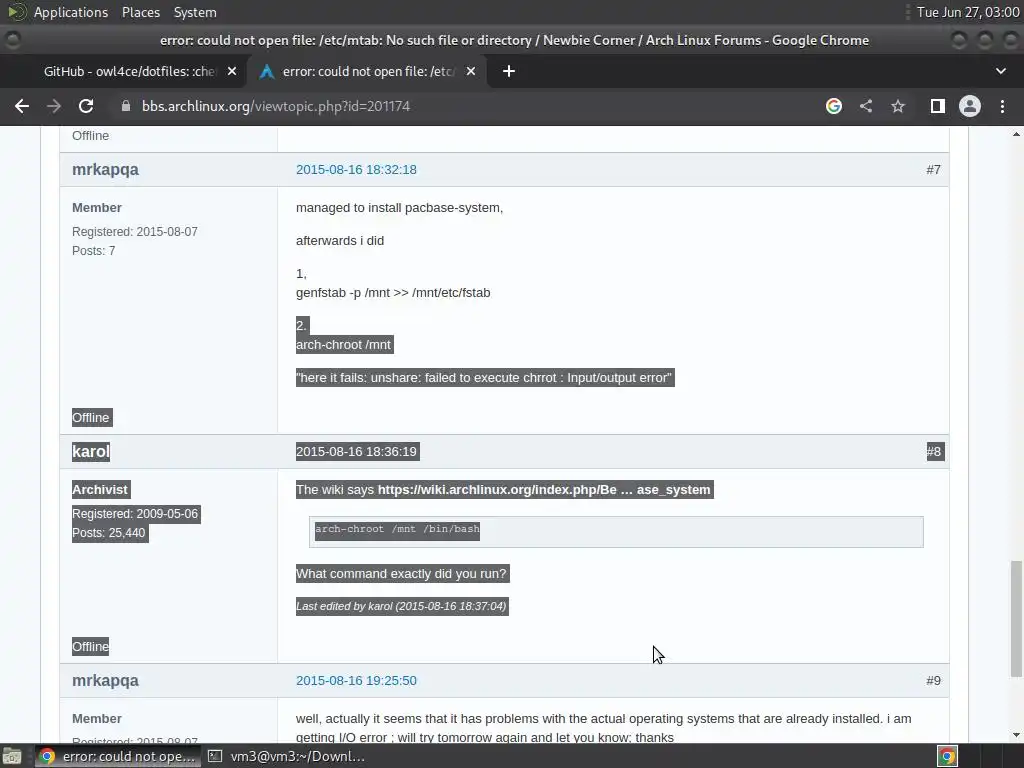Click text 'What command exactly did you run?'
The image size is (1024, 768).
401,574
